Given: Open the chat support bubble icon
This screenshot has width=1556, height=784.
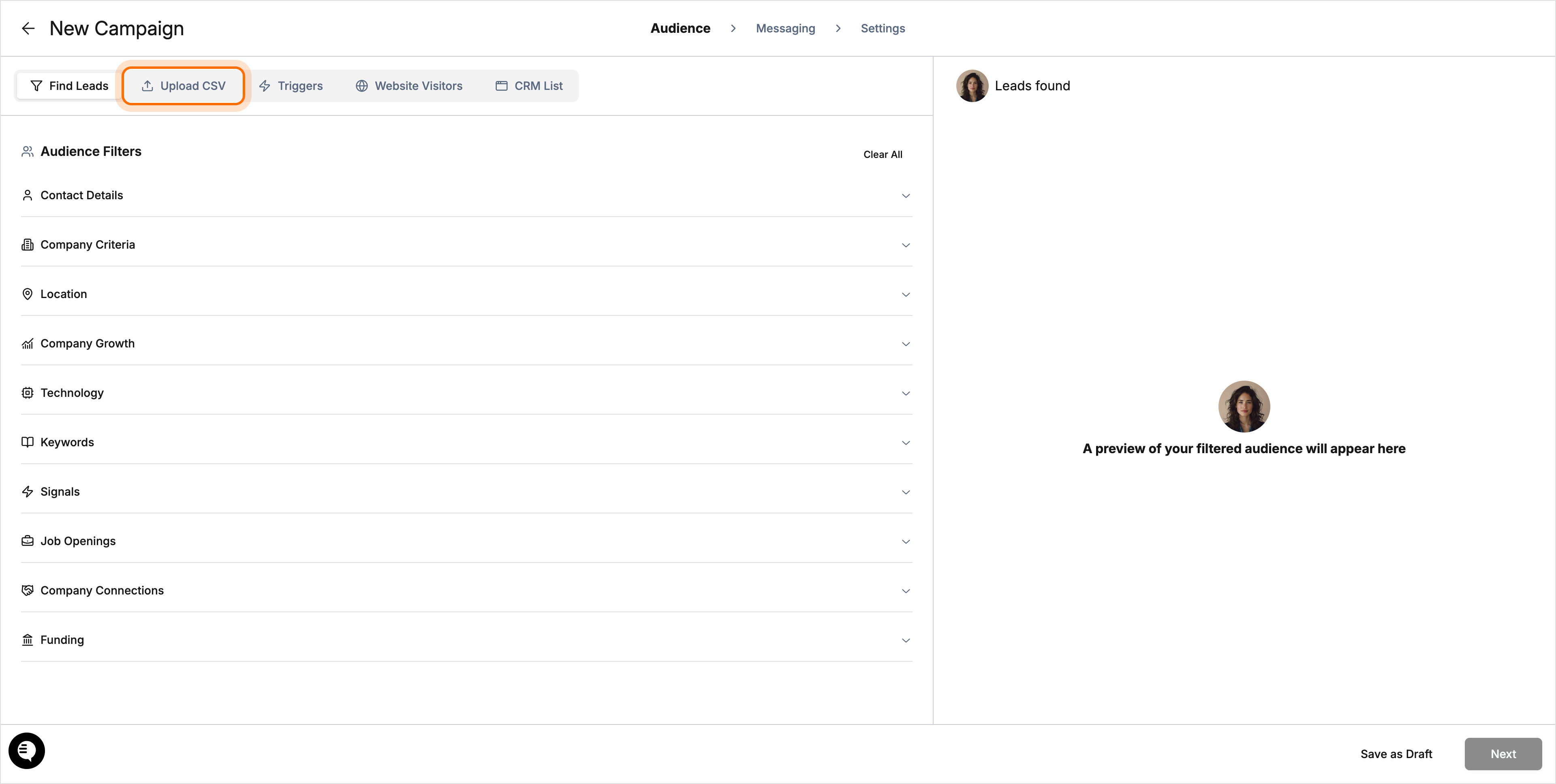Looking at the screenshot, I should click(x=27, y=751).
